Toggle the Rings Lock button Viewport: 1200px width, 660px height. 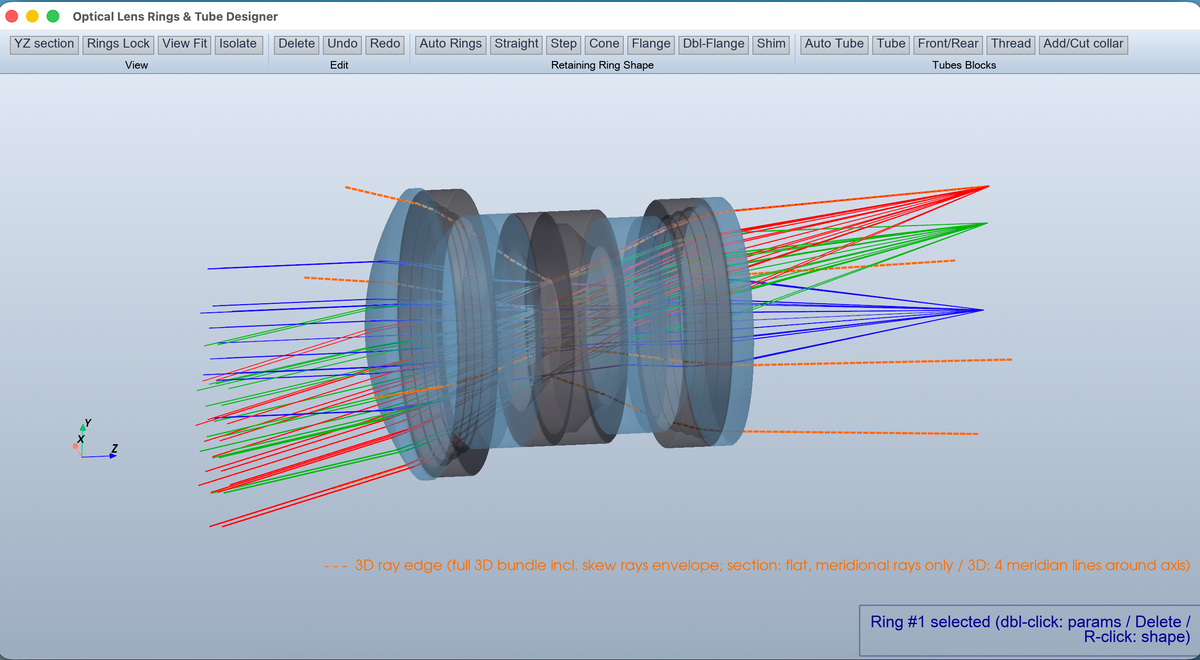(118, 44)
